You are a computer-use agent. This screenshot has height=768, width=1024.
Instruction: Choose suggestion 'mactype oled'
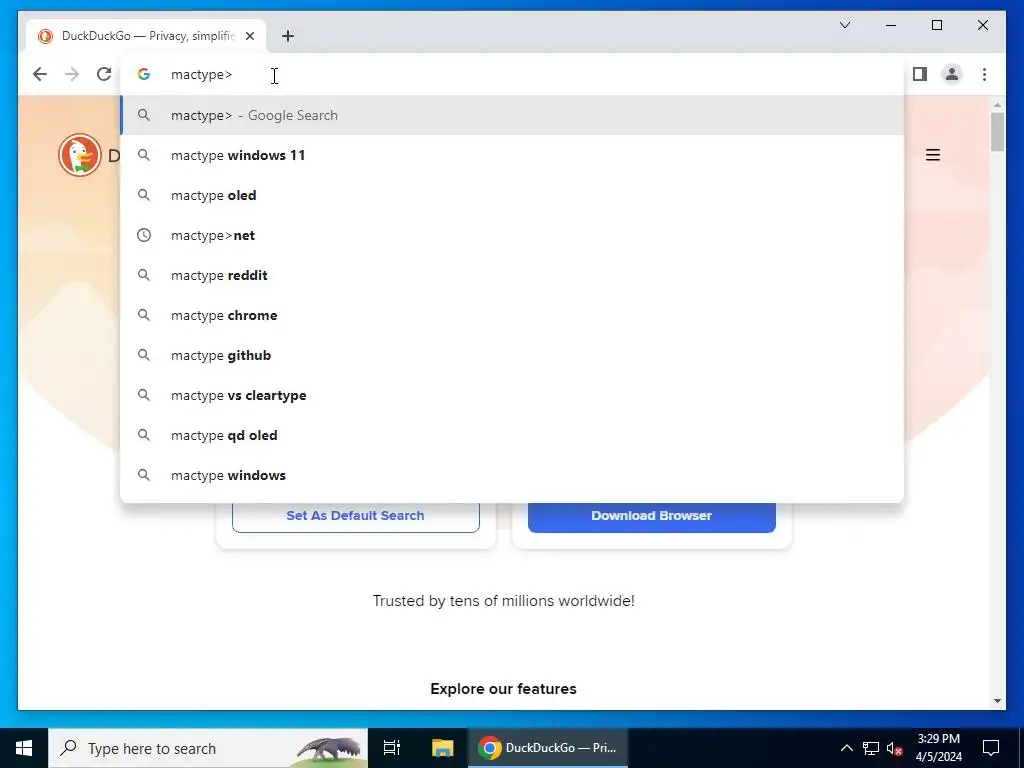513,195
